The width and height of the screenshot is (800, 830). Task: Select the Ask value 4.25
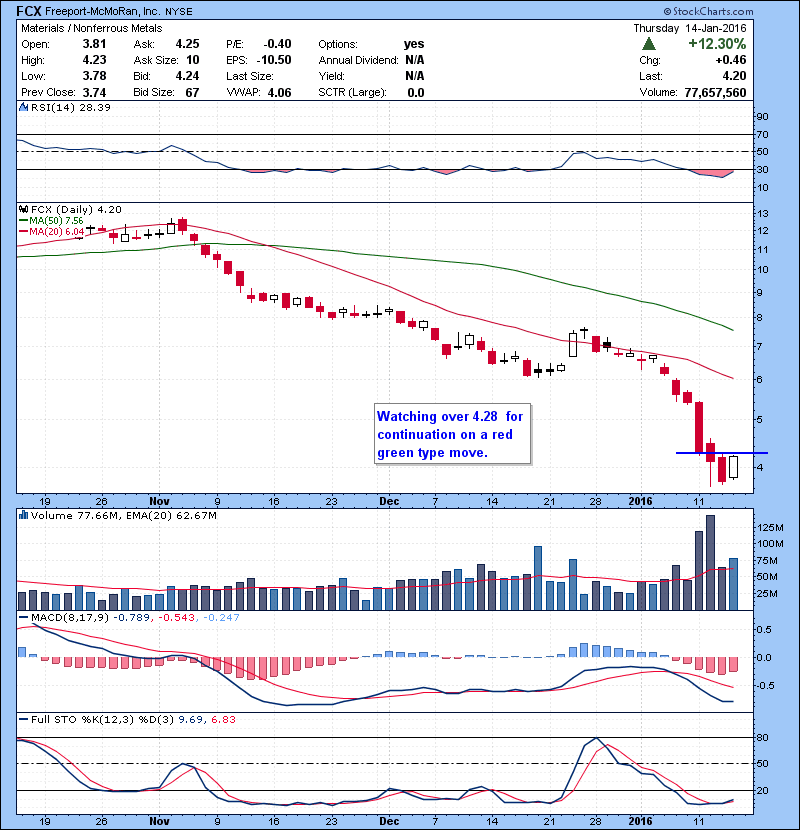click(187, 44)
